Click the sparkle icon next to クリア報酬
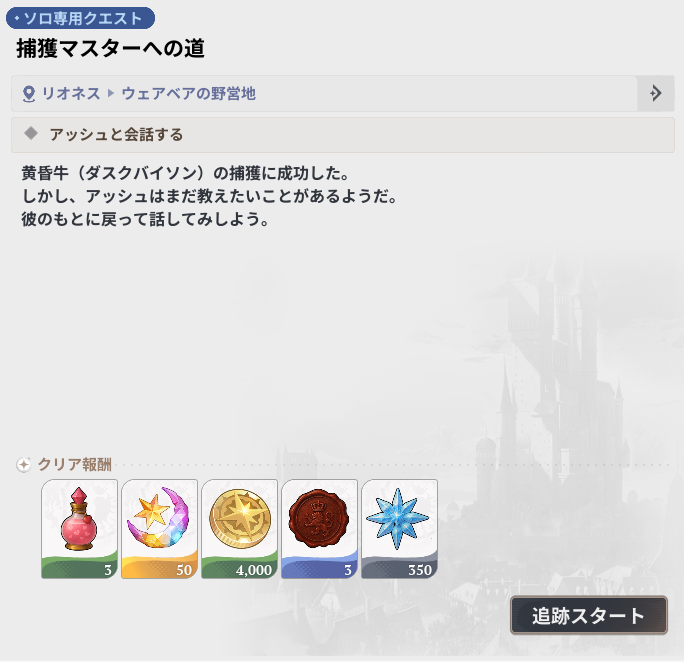Viewport: 684px width, 662px height. [24, 464]
